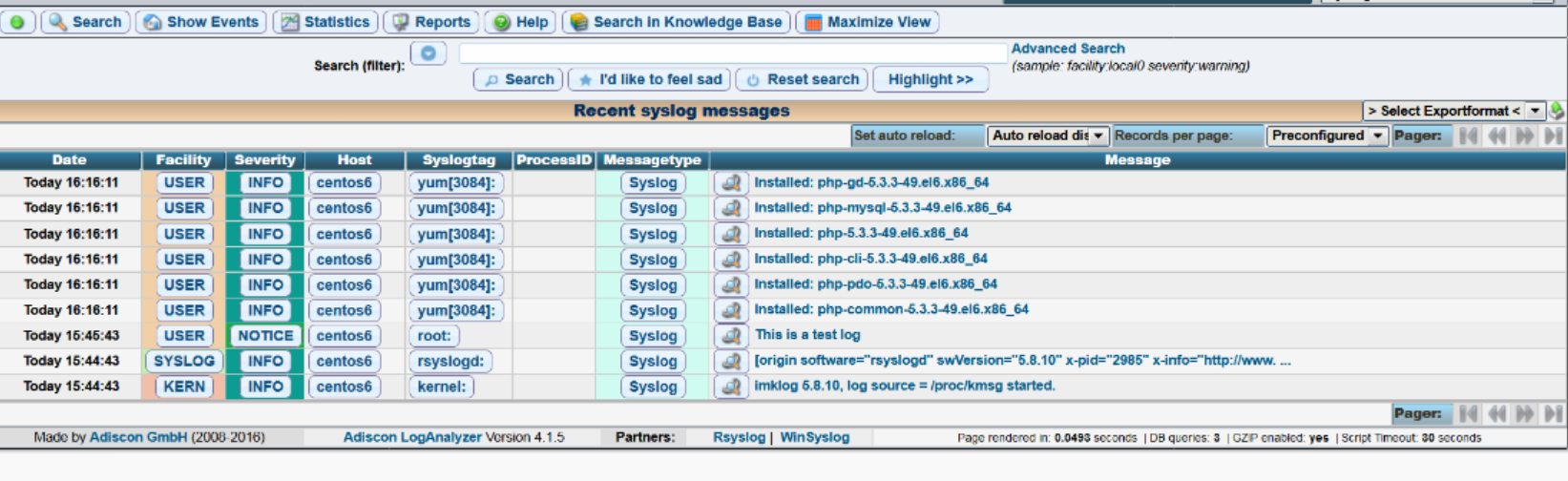Image resolution: width=1568 pixels, height=481 pixels.
Task: Open details icon for imklog kernel message
Action: [x=731, y=387]
